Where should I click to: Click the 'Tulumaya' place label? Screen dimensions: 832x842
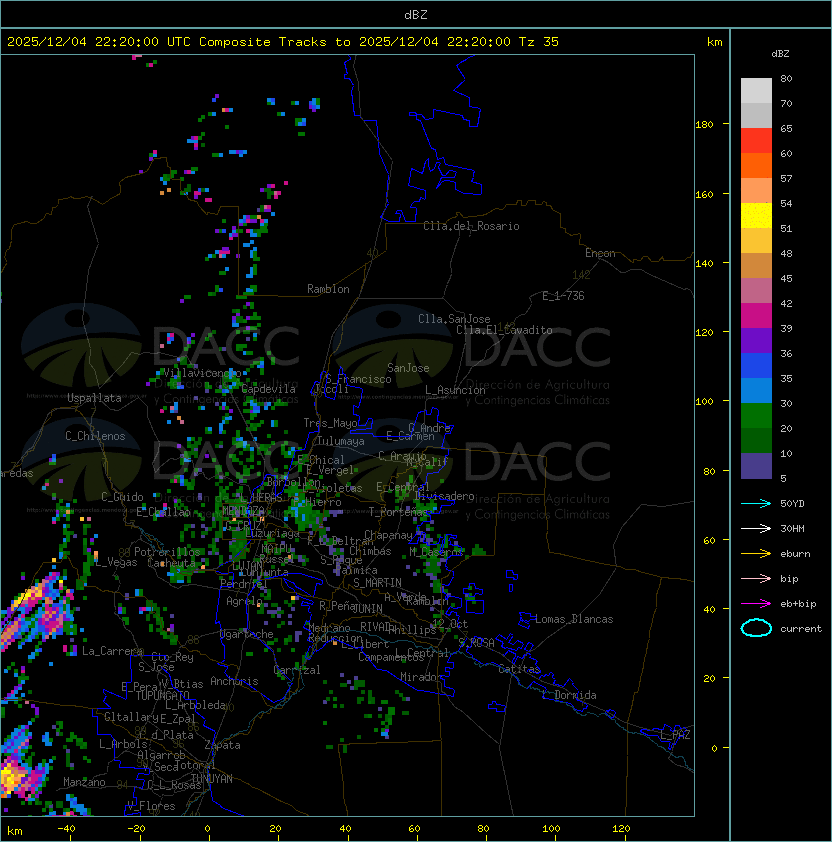coord(341,441)
